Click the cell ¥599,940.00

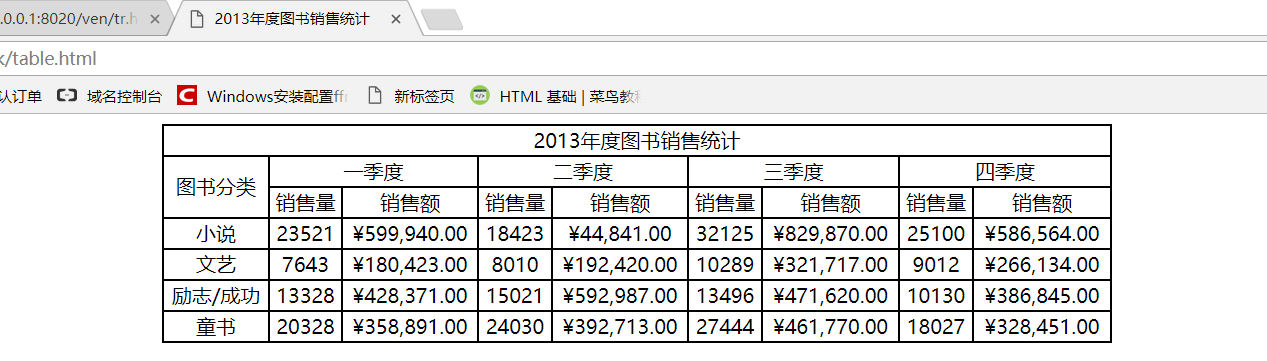coord(411,234)
